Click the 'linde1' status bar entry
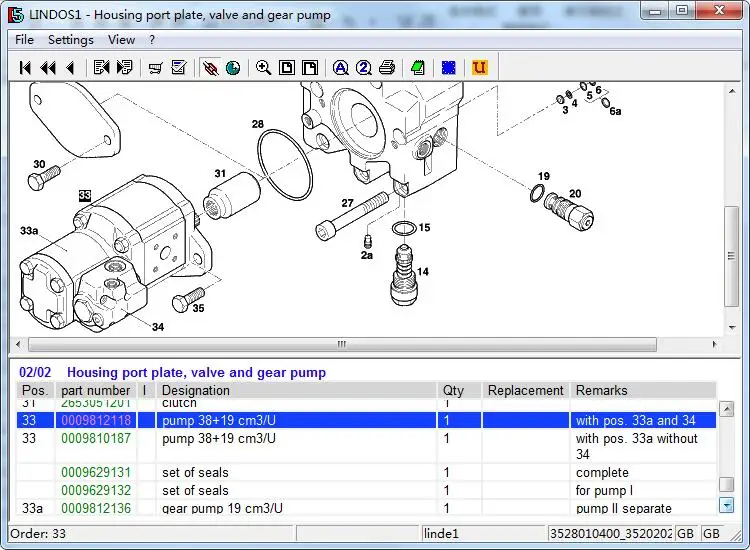Viewport: 750px width, 550px height. coord(484,533)
